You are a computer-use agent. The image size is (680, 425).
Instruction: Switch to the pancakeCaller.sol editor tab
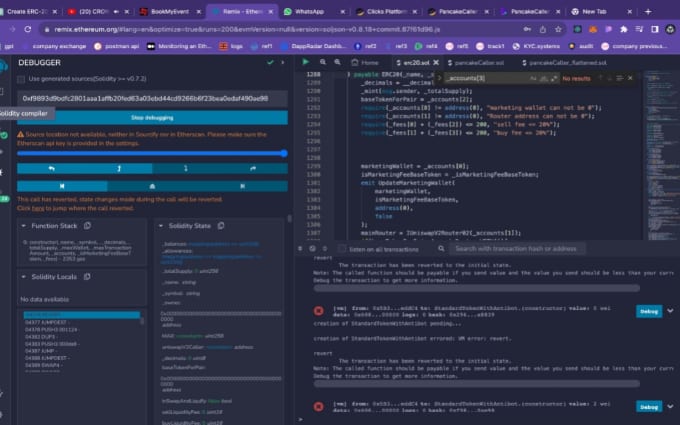click(x=476, y=62)
